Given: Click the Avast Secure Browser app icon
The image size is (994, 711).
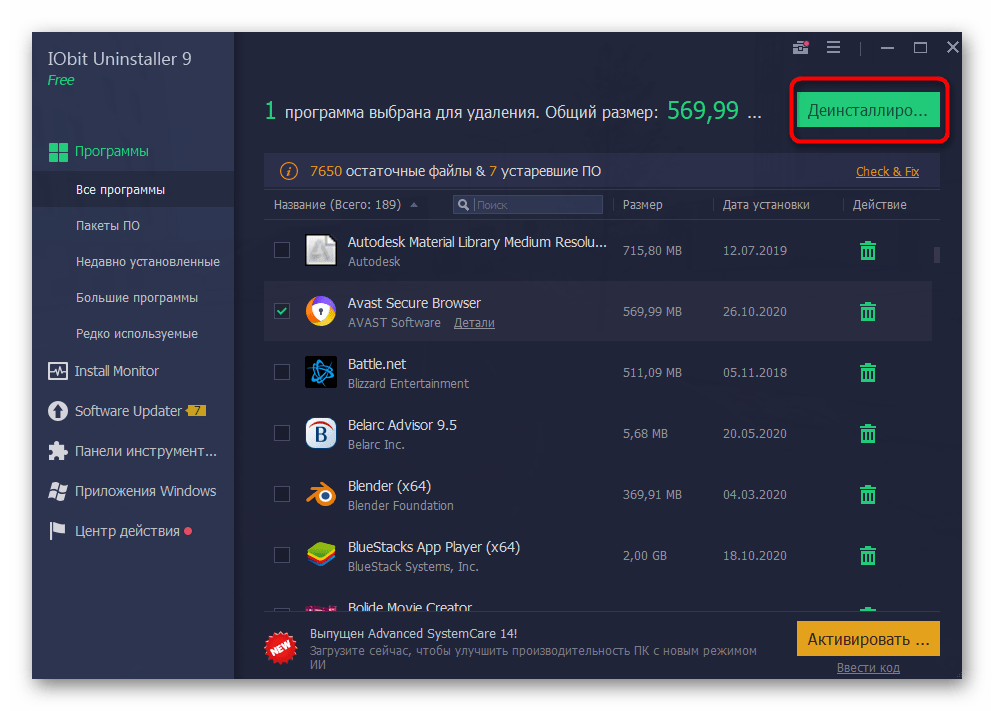Looking at the screenshot, I should pyautogui.click(x=321, y=311).
